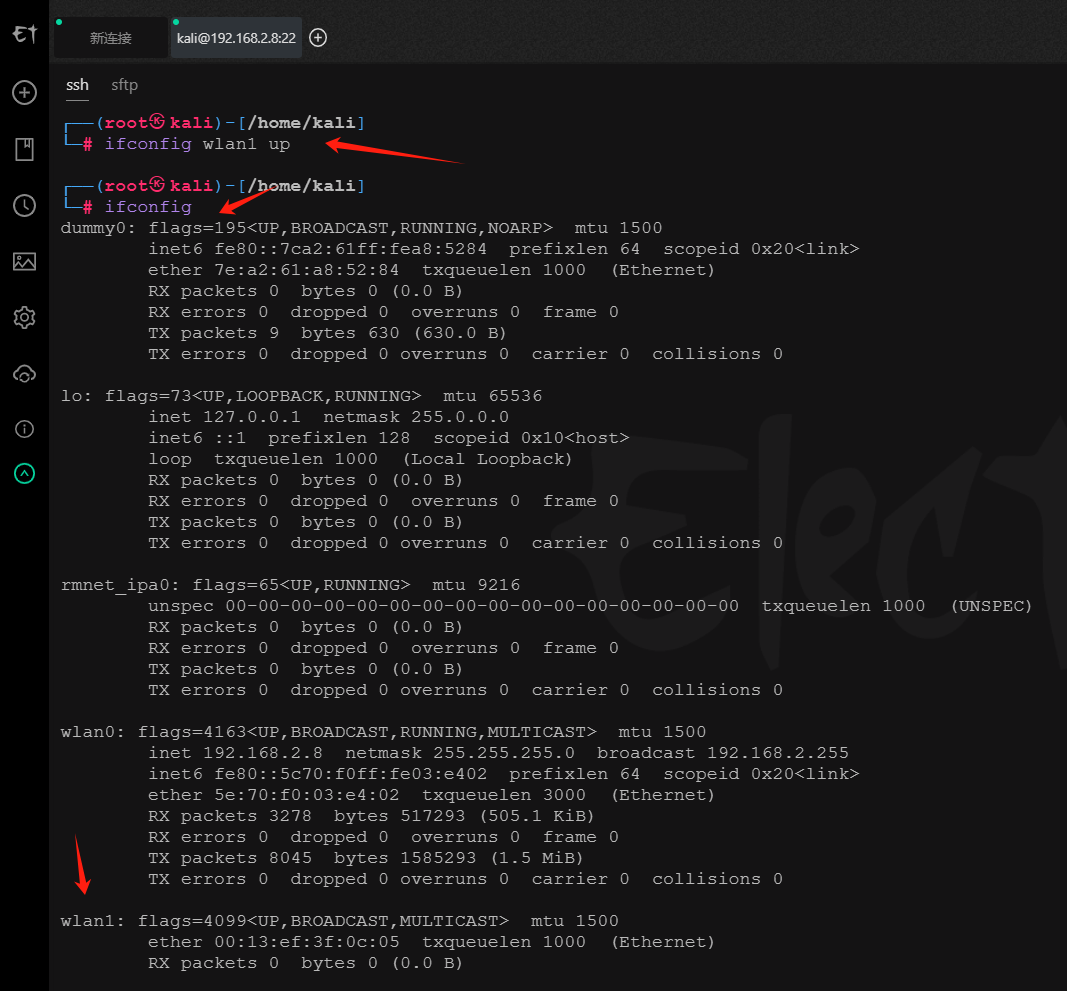Click the wlan1 interface flags line
1067x991 pixels.
340,920
